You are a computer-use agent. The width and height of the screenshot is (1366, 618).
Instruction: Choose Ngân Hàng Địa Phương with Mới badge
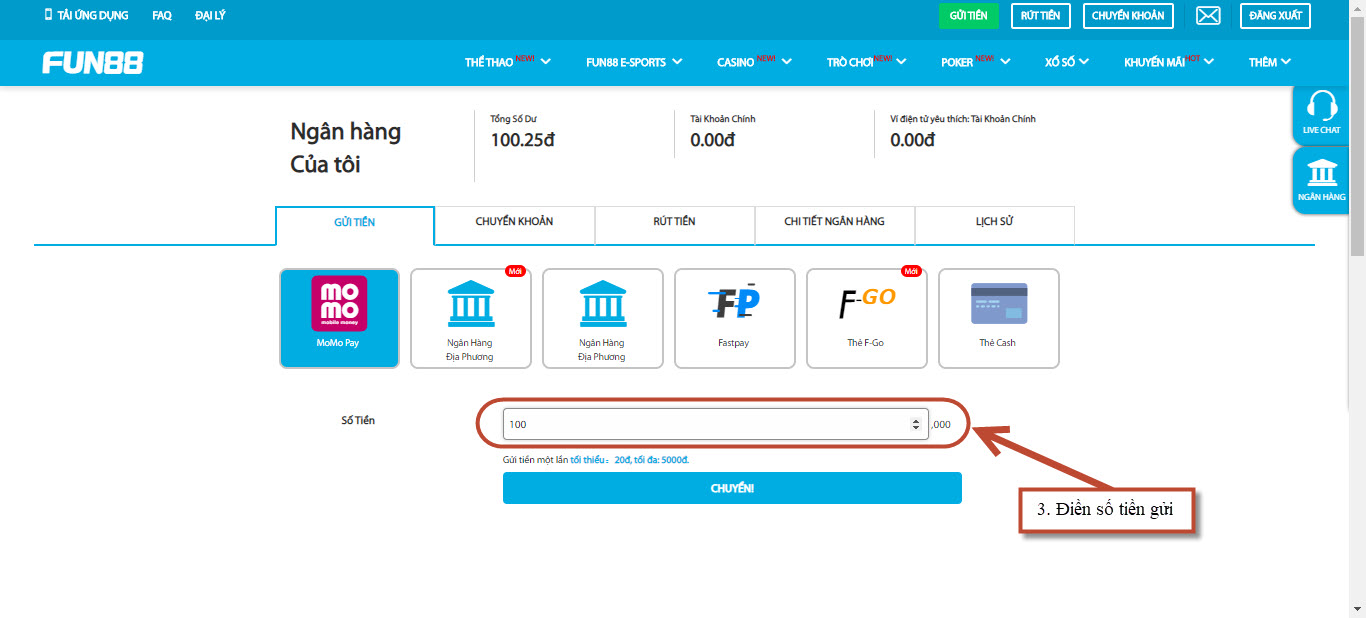tap(470, 318)
